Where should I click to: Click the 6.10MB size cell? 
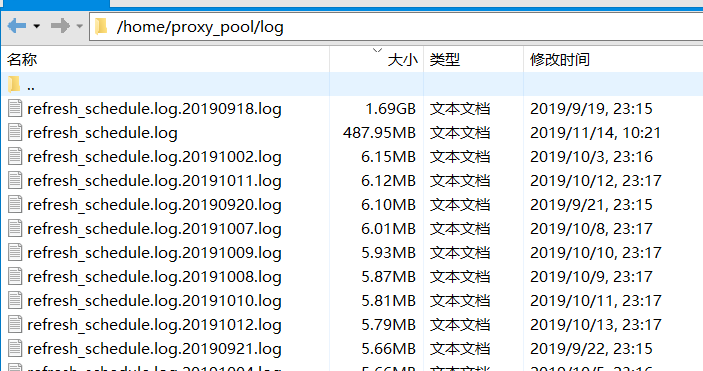click(388, 205)
